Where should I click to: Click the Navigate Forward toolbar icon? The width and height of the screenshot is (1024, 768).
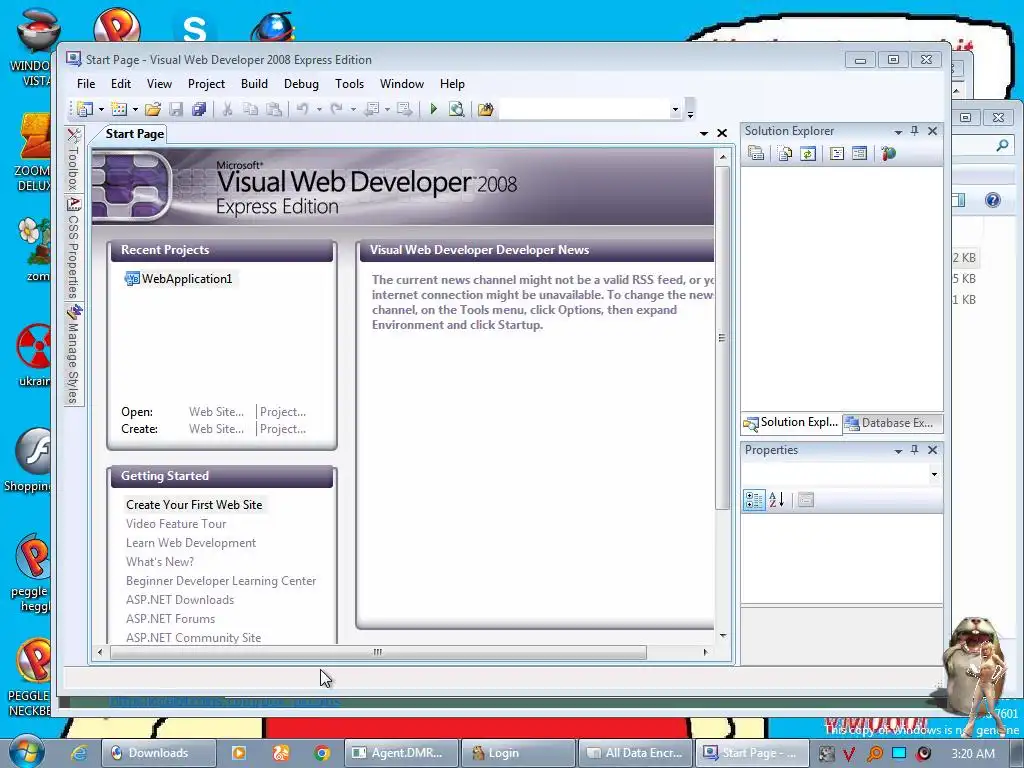click(404, 109)
